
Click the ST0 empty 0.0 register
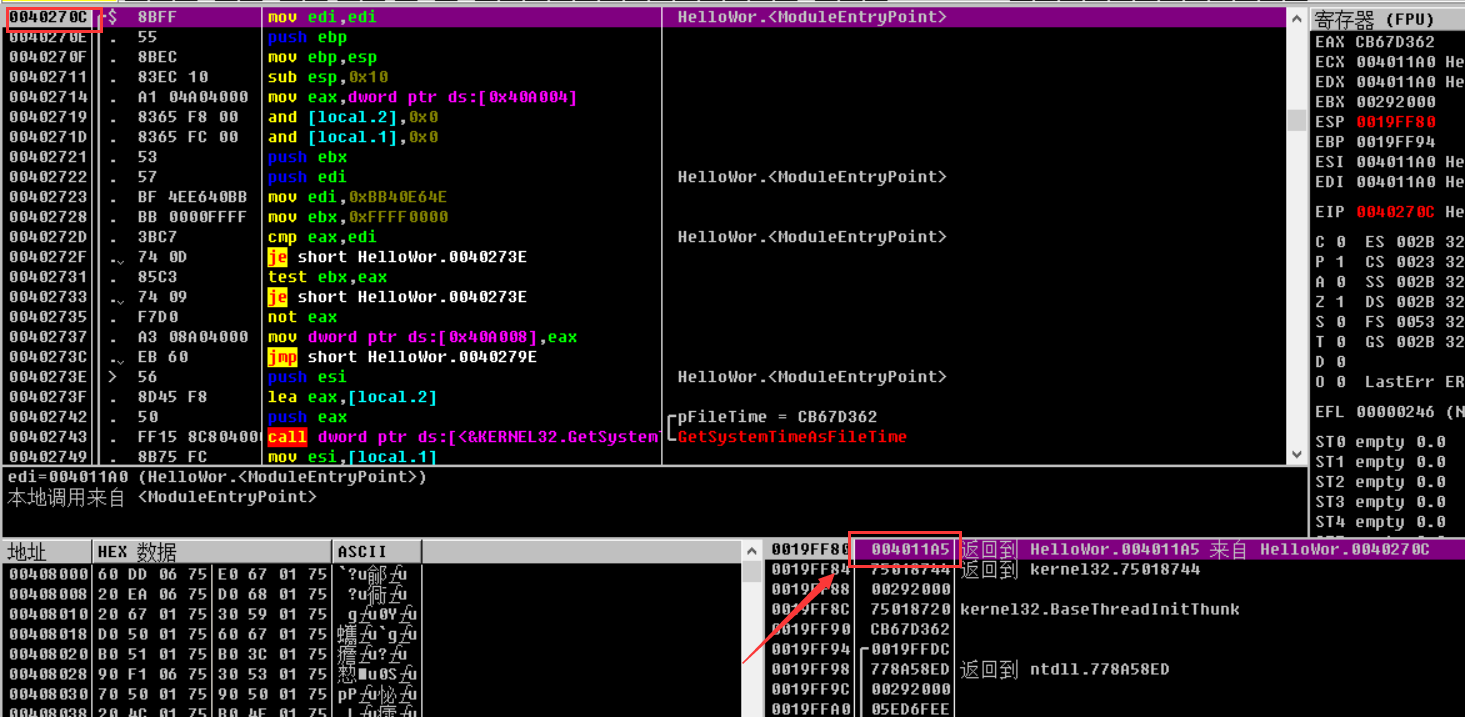pyautogui.click(x=1381, y=442)
